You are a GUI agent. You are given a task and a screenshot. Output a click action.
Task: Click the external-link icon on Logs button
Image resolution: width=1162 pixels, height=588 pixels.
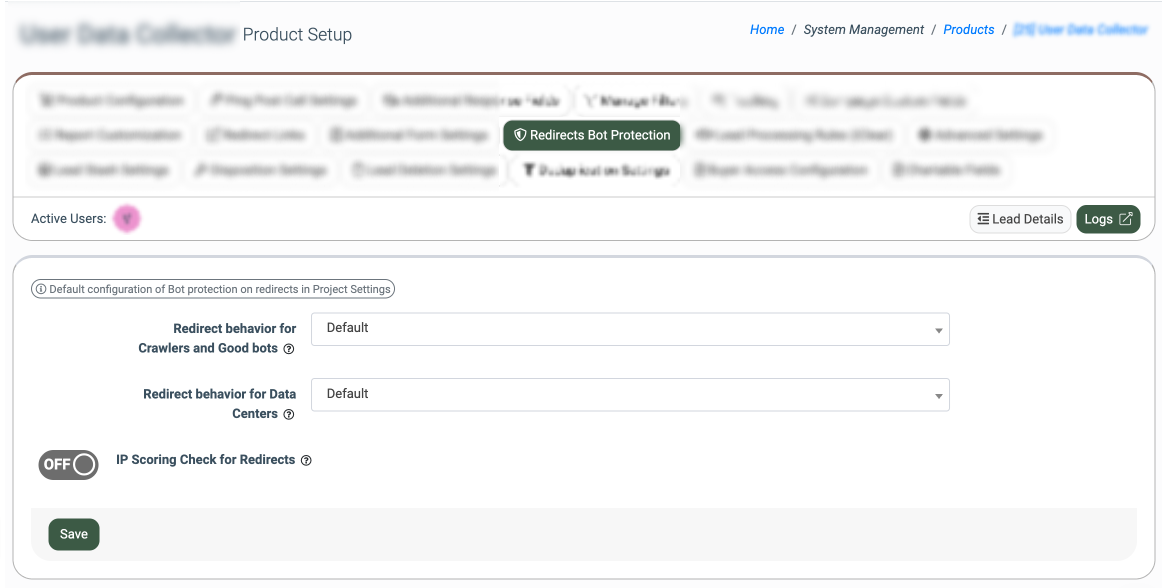(x=1126, y=219)
